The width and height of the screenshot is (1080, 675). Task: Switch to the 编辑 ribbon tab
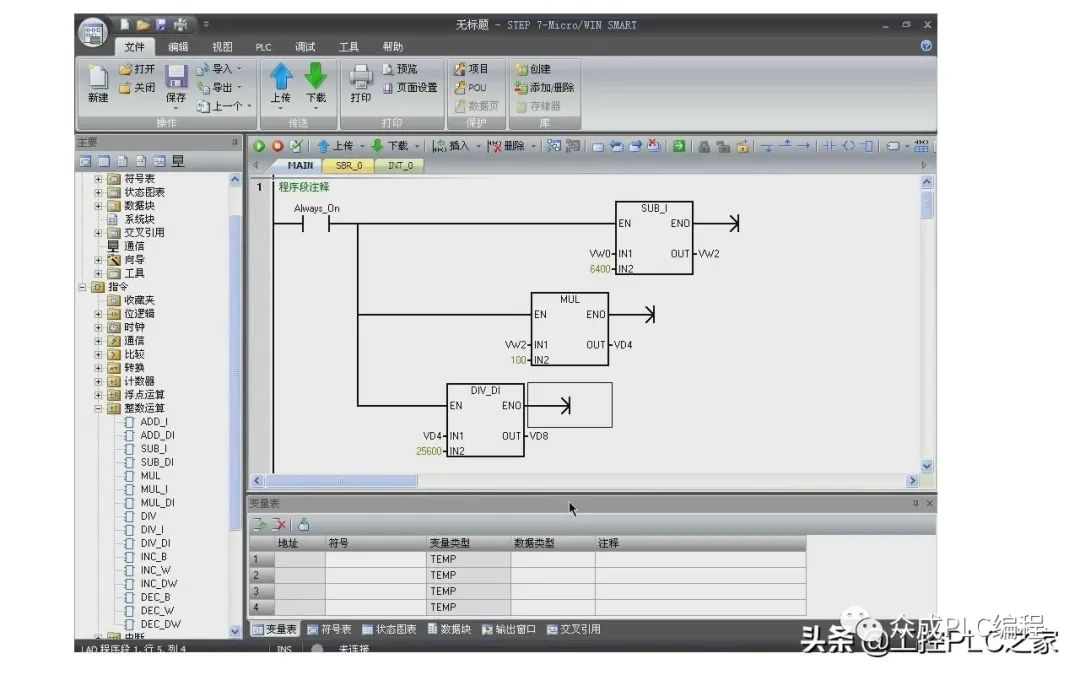(178, 46)
